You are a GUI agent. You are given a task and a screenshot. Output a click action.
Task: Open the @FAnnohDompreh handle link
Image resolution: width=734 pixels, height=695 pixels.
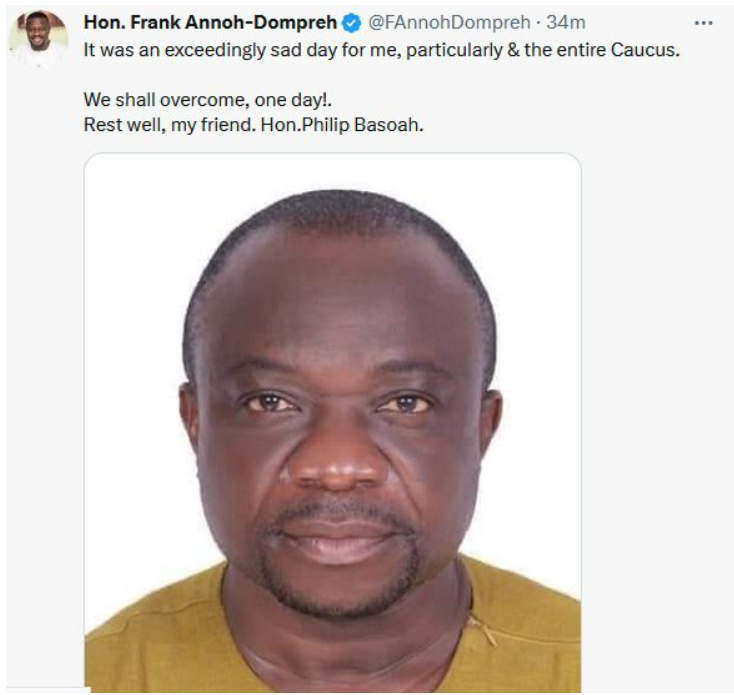[x=449, y=22]
